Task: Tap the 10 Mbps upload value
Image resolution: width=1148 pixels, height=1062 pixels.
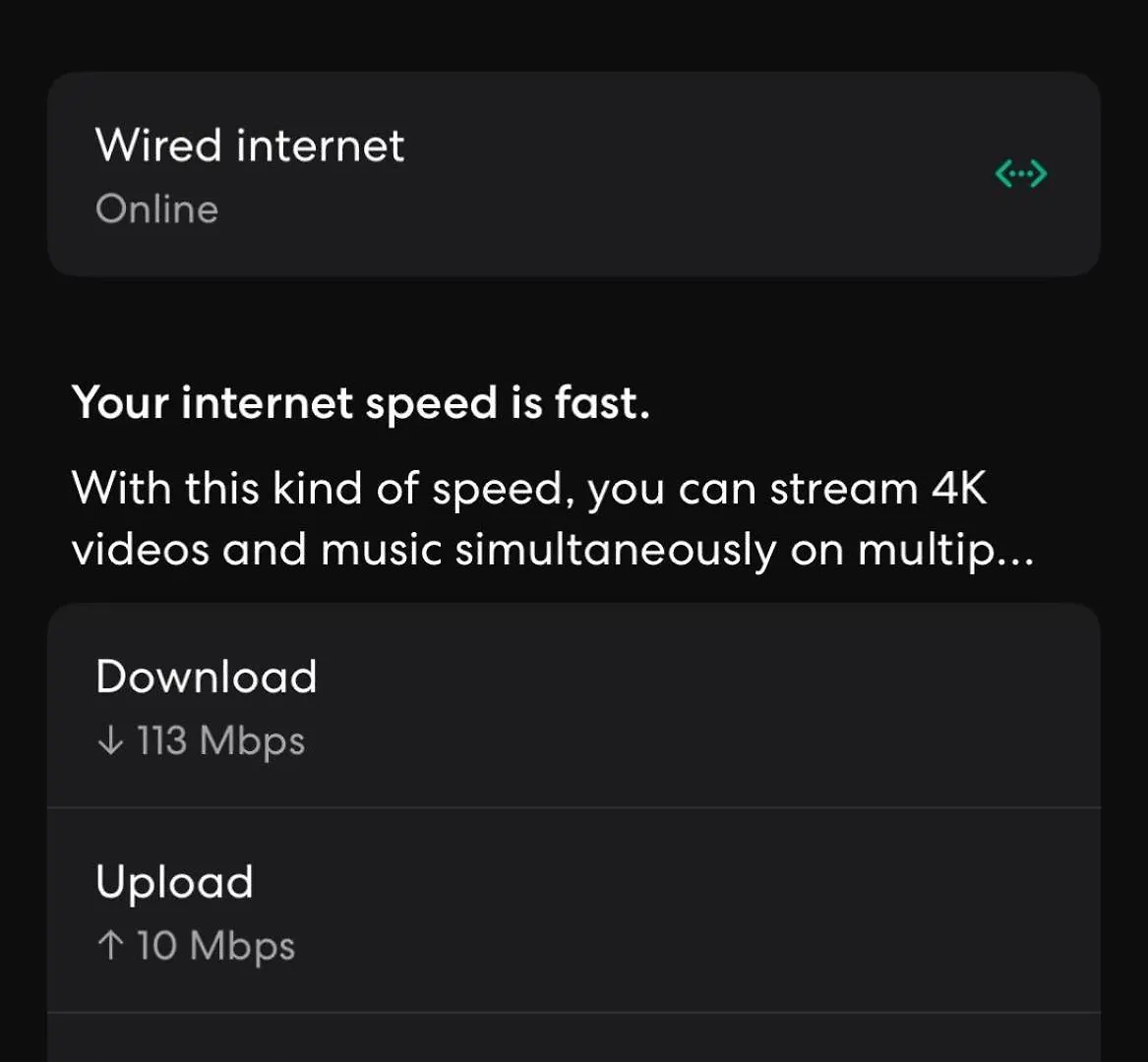Action: pos(215,946)
